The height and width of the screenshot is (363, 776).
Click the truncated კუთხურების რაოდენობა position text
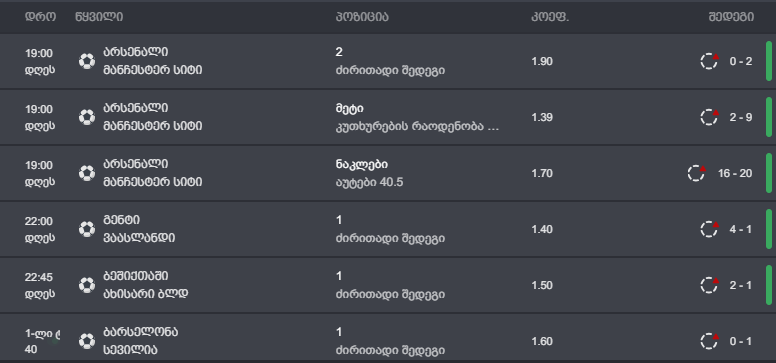pos(417,126)
